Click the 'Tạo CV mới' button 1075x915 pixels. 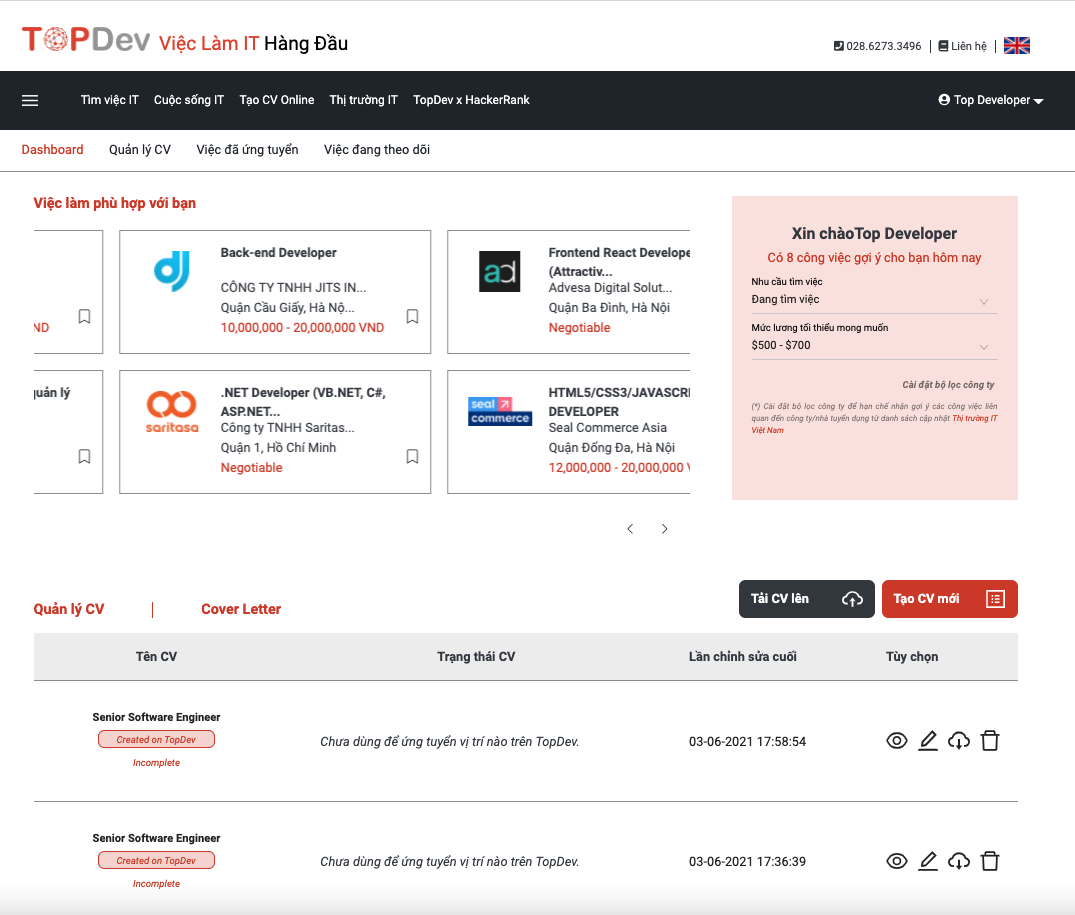tap(949, 599)
